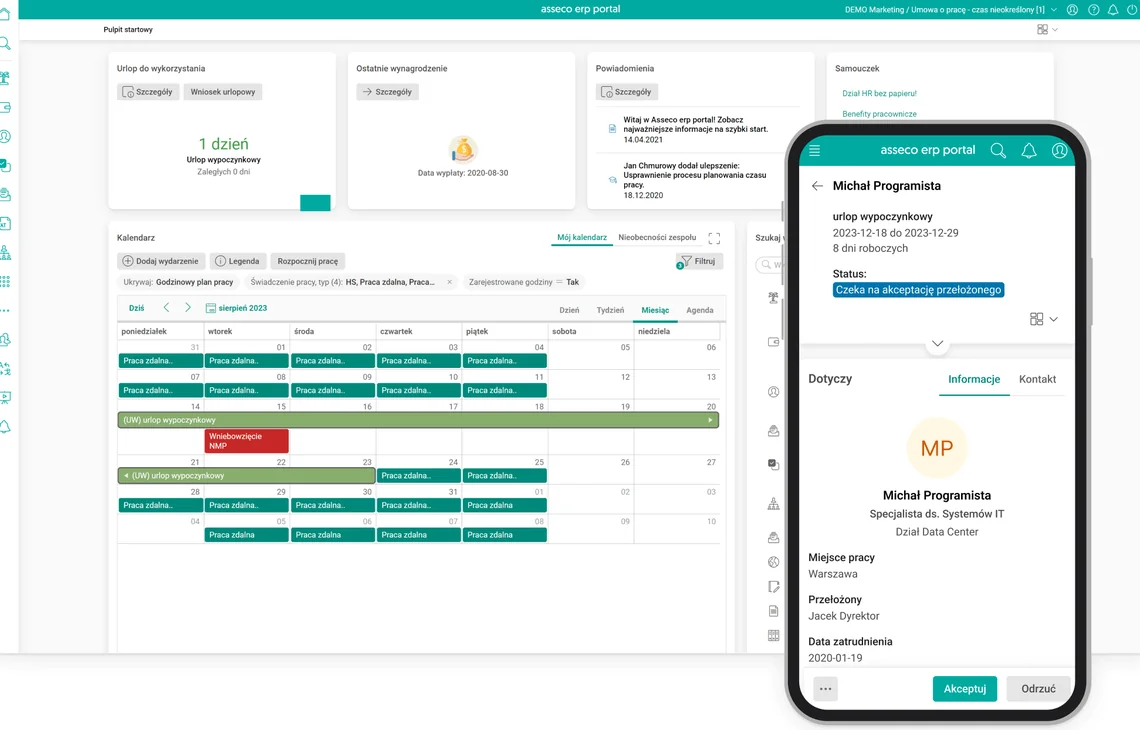Open the wallet icon in left sidebar

point(4,108)
